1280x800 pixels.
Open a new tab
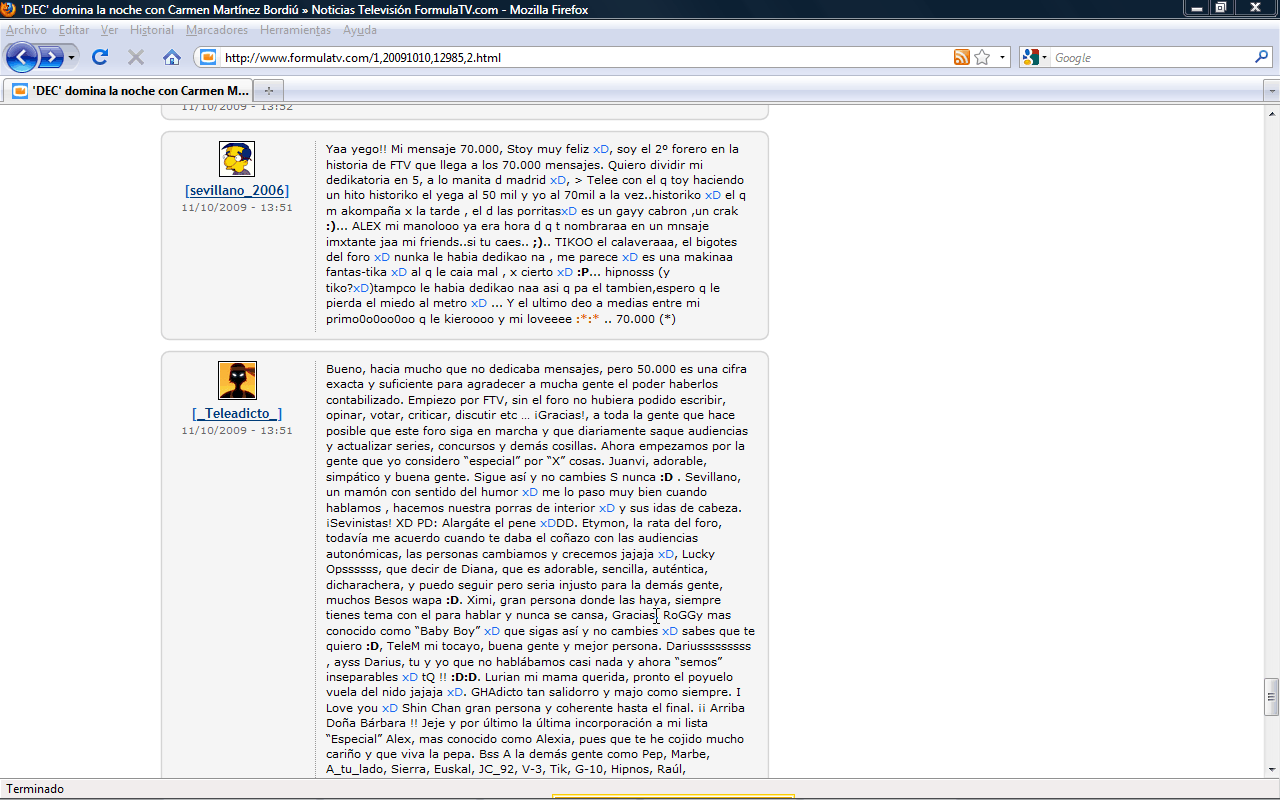click(x=268, y=90)
